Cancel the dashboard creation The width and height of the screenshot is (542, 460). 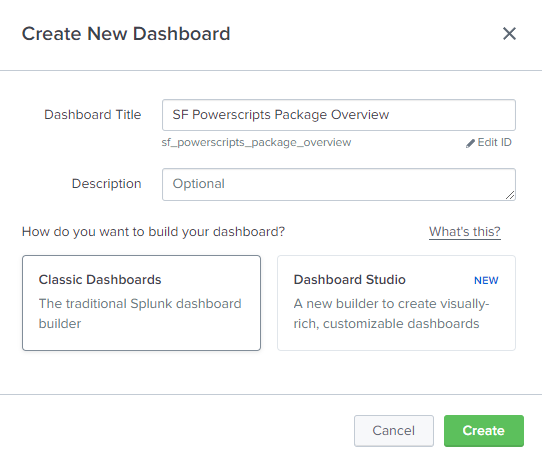point(394,431)
